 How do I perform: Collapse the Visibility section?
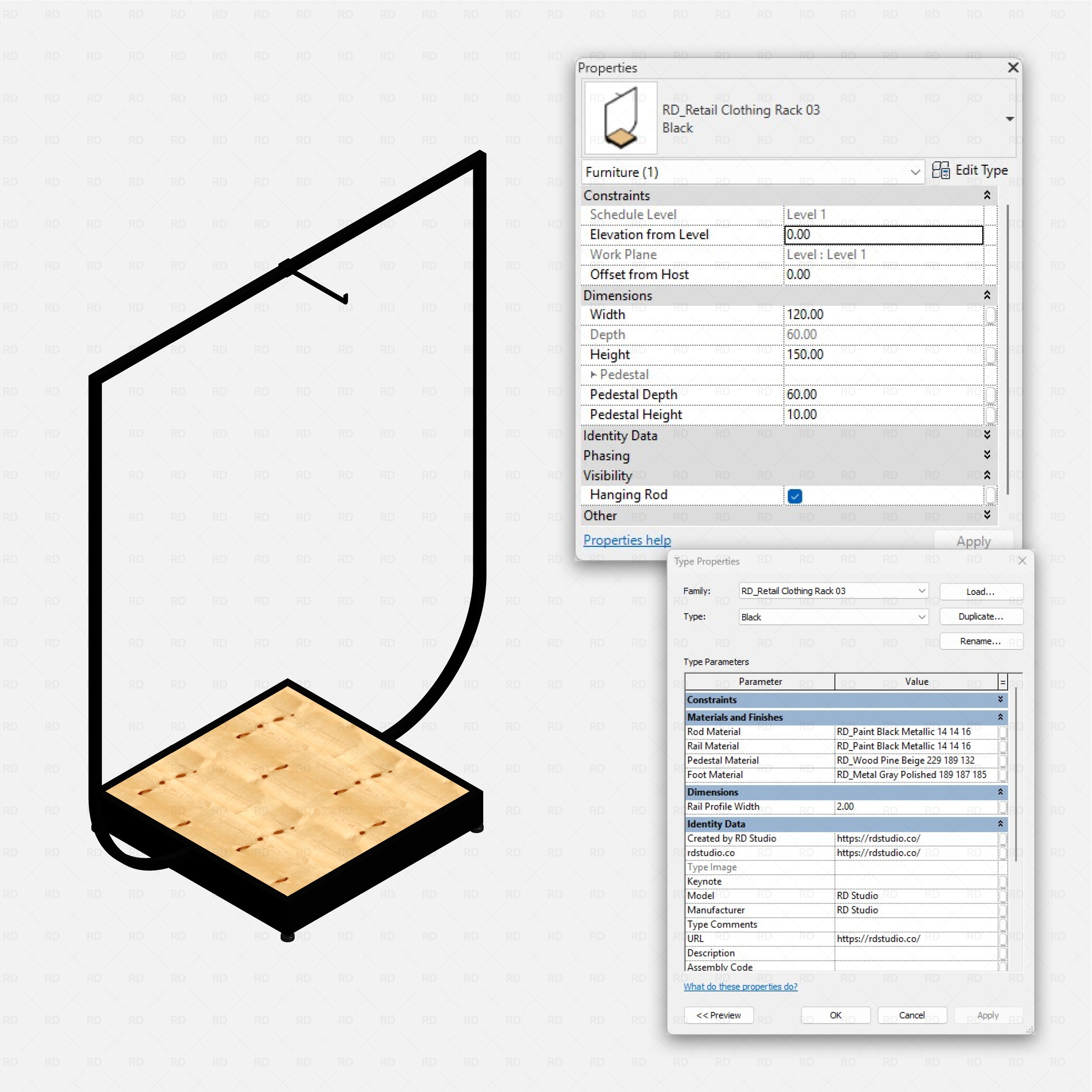pos(987,475)
